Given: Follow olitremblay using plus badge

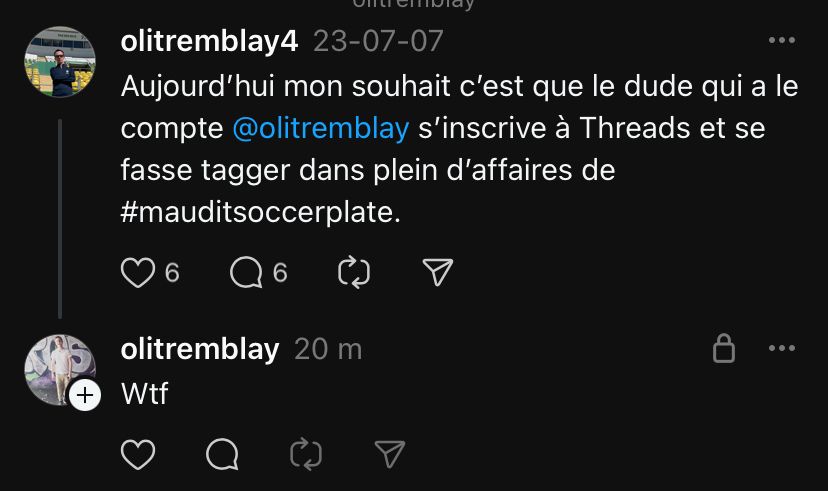Looking at the screenshot, I should [x=85, y=395].
